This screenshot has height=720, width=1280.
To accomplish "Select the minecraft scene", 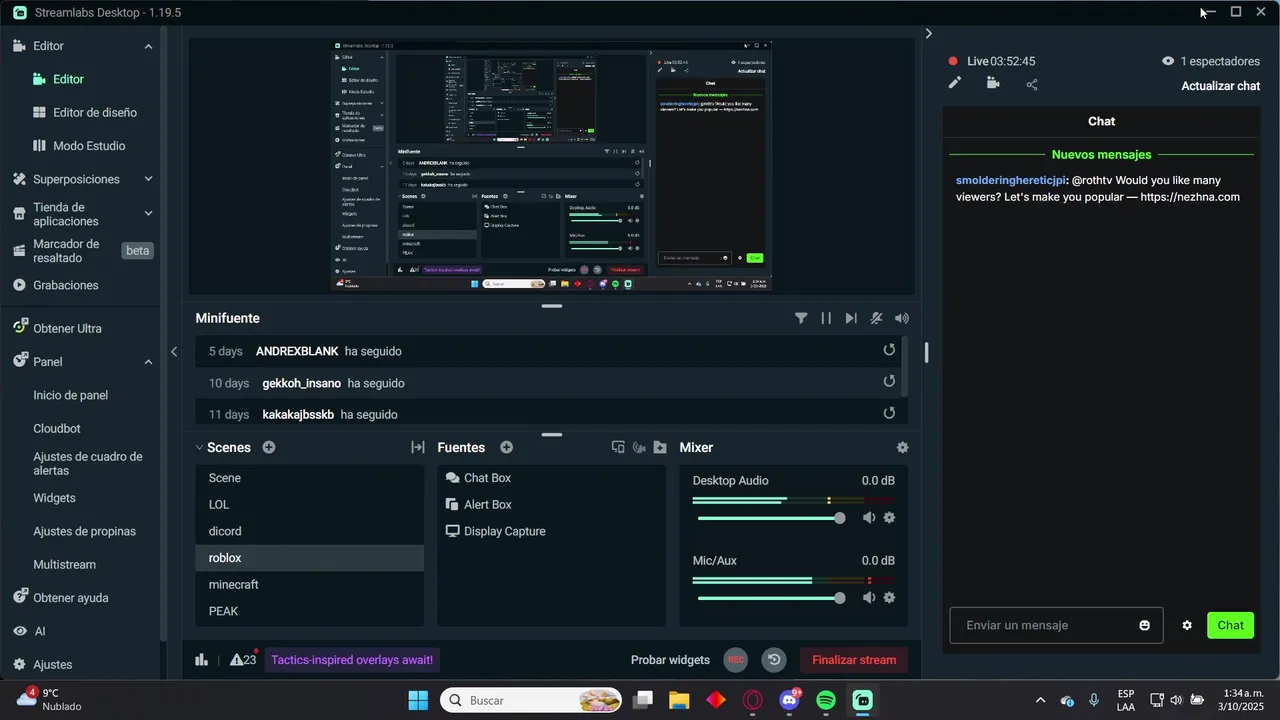I will 309,584.
